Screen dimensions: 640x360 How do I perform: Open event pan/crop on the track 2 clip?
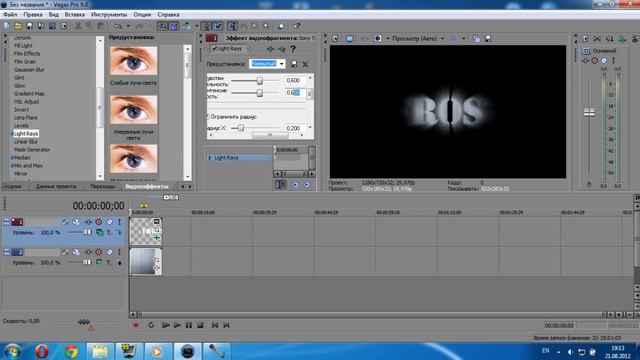(x=157, y=260)
